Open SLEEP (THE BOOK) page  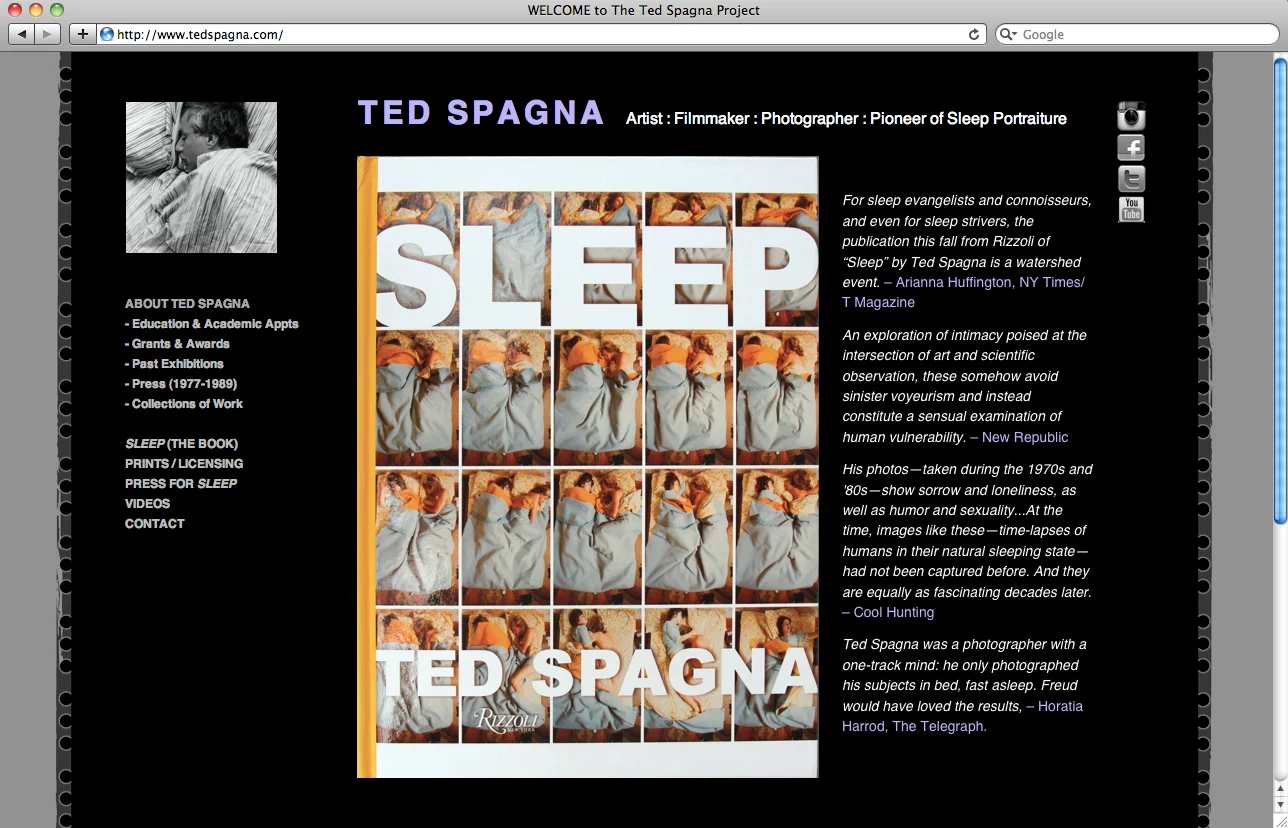coord(181,443)
